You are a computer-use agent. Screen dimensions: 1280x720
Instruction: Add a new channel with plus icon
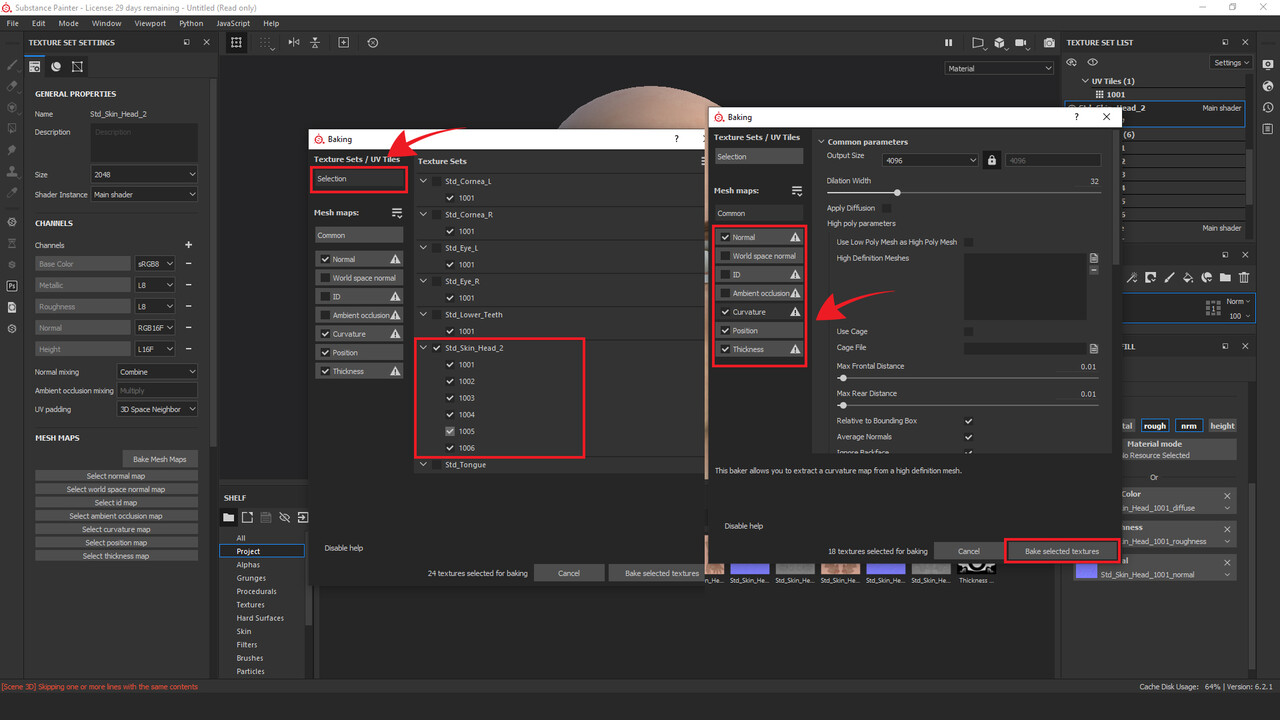(x=188, y=245)
